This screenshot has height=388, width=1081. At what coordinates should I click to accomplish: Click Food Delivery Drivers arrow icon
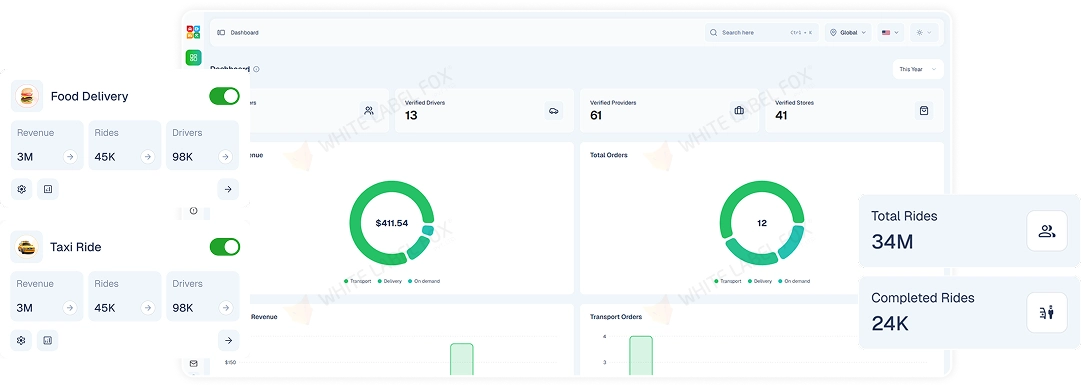225,157
